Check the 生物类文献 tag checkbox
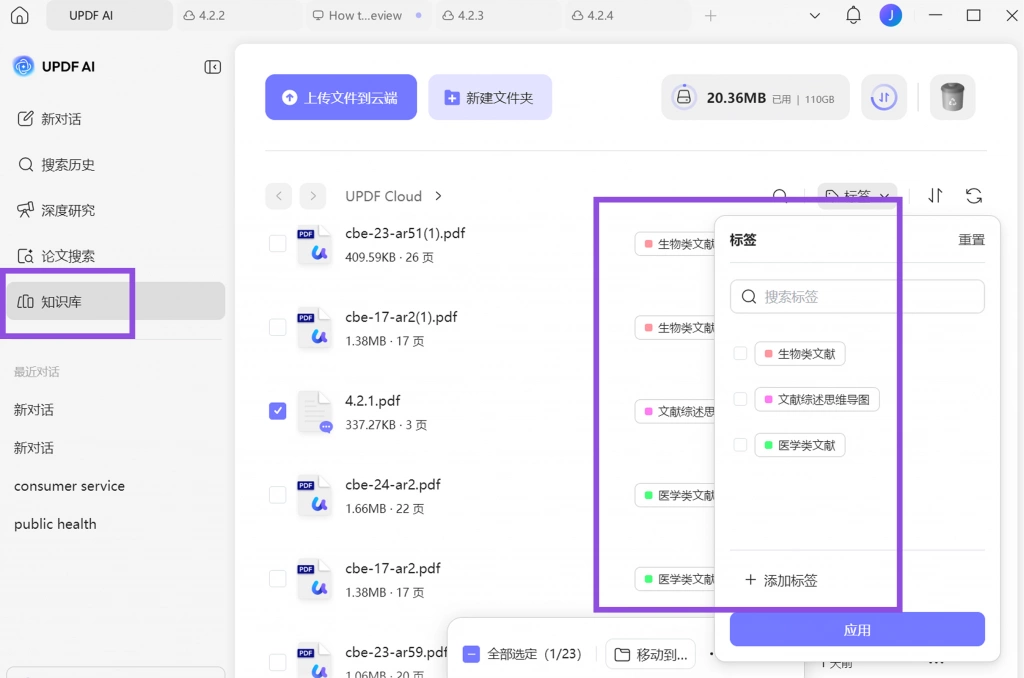1024x678 pixels. (x=740, y=353)
